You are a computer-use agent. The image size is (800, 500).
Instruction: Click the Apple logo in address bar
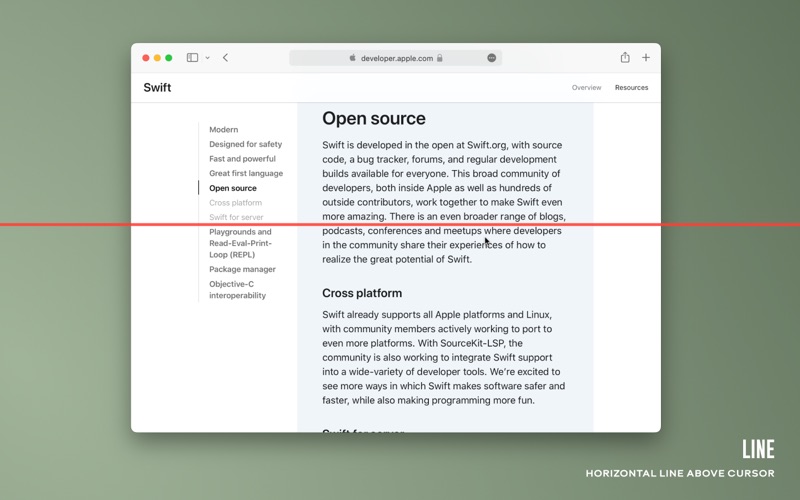coord(353,58)
